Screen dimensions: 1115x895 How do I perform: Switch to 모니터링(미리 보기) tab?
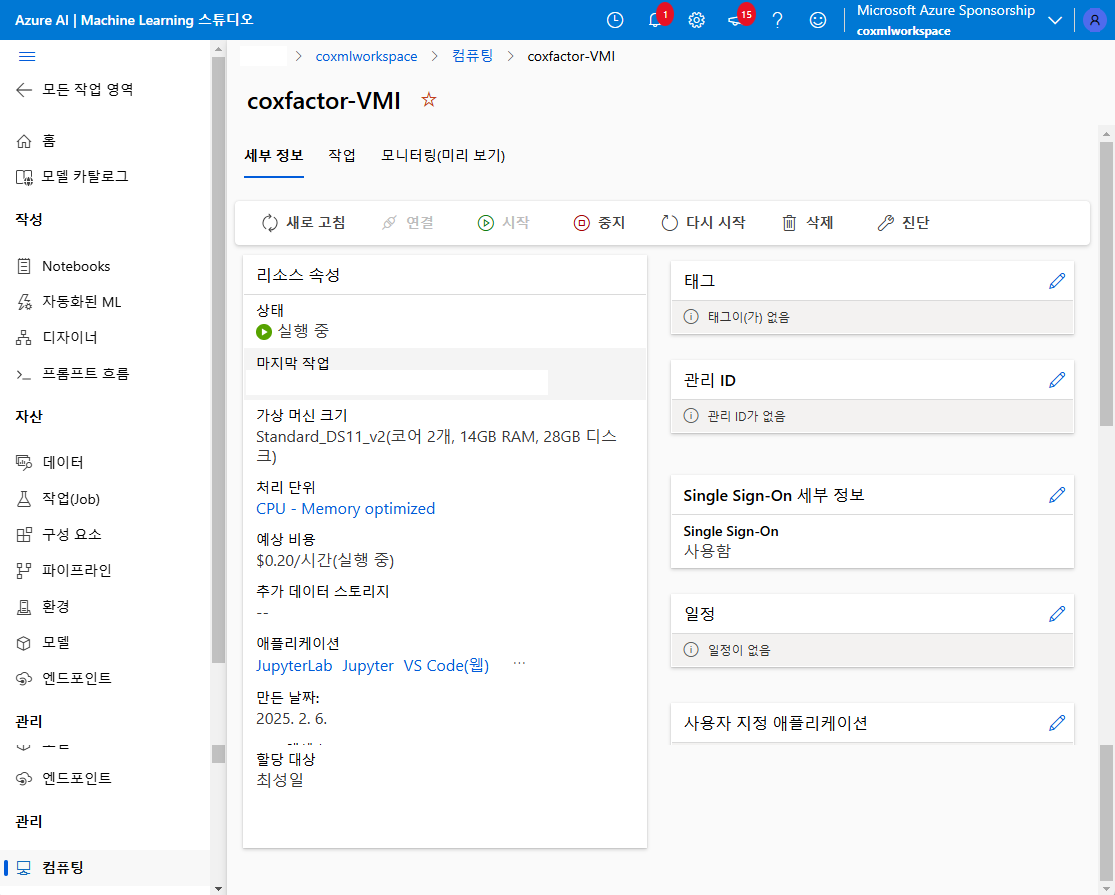443,155
